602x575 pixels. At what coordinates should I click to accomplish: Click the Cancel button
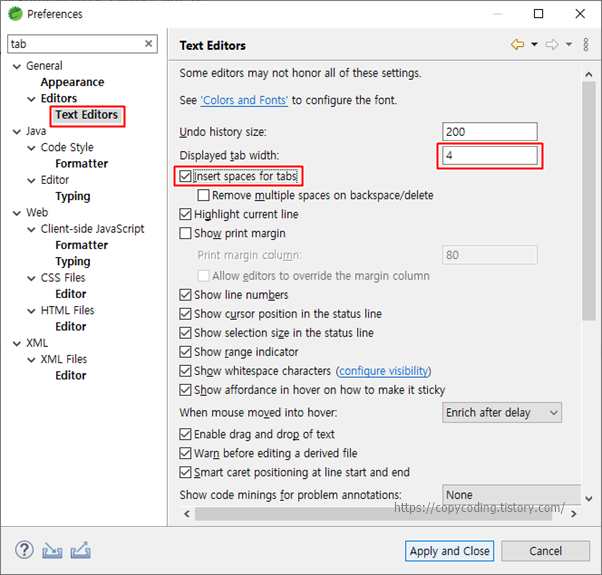pos(545,551)
